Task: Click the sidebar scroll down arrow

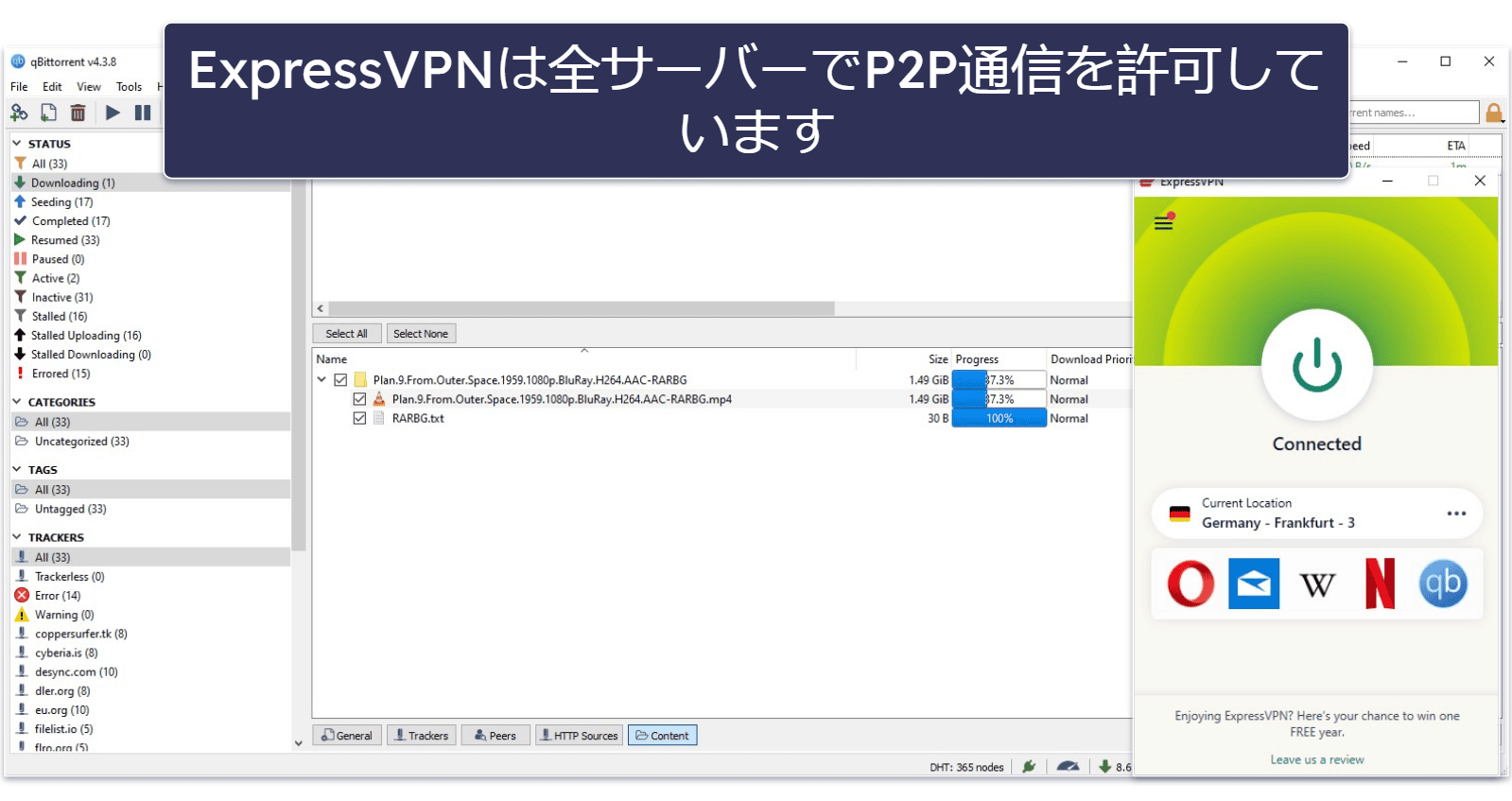Action: [299, 743]
